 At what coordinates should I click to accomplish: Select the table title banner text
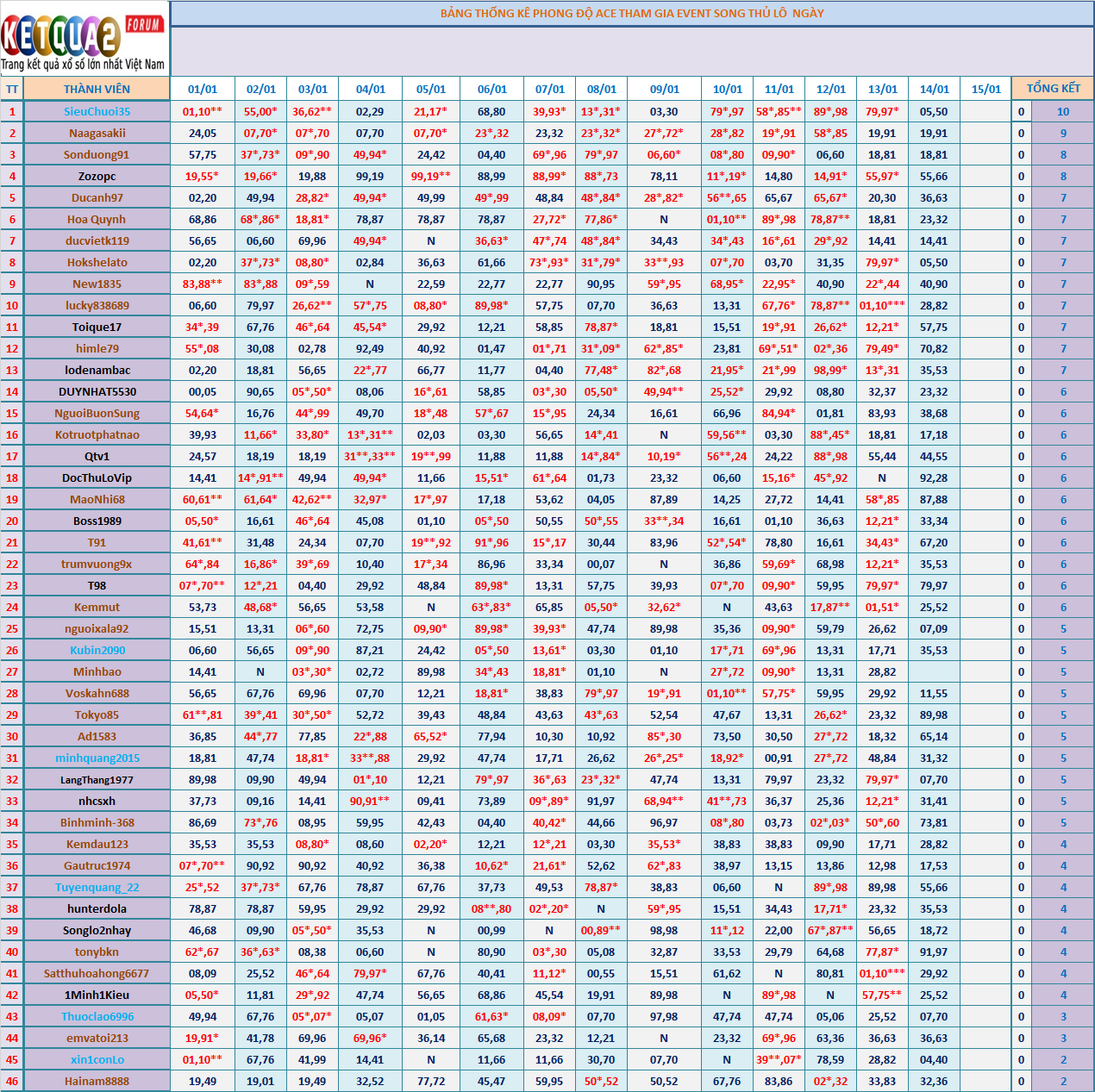[632, 14]
